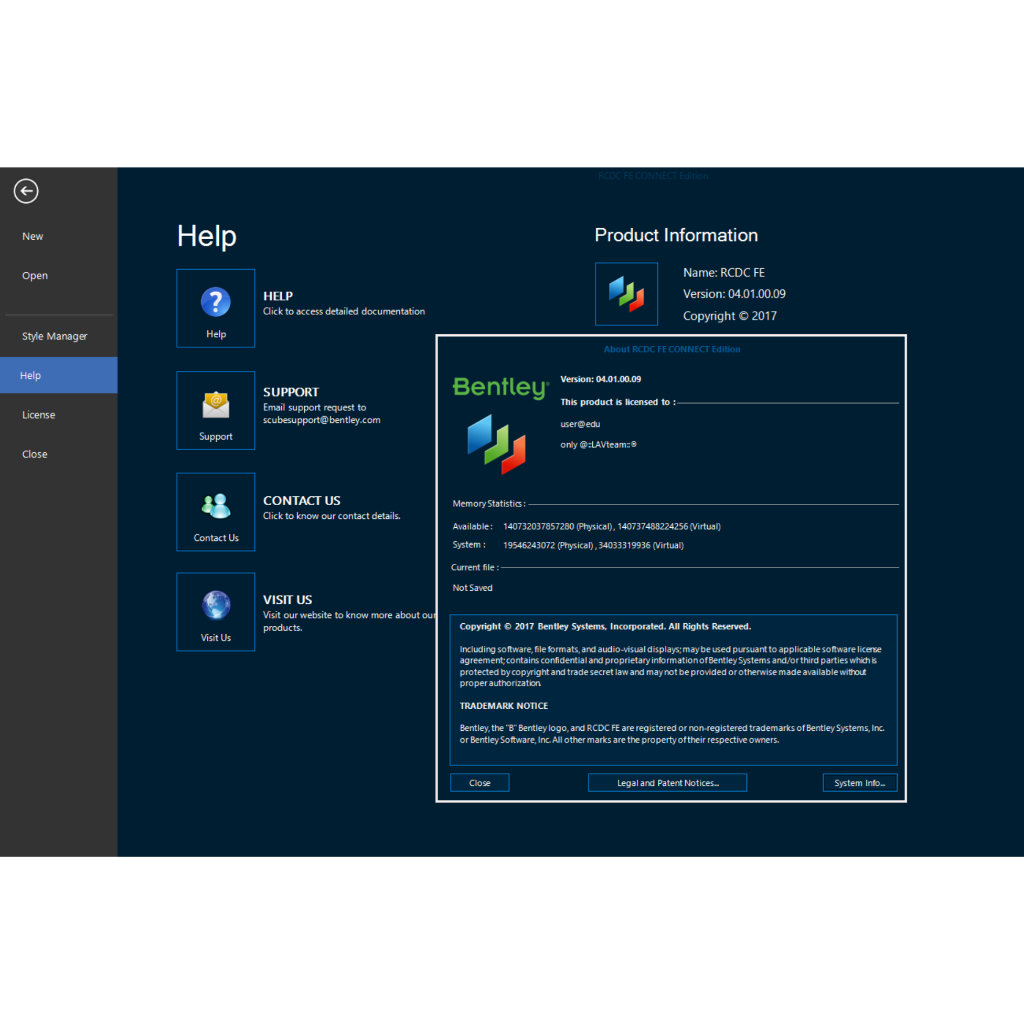This screenshot has height=1024, width=1024.
Task: Click the RCDC colored blocks logo in the About dialog
Action: [497, 443]
